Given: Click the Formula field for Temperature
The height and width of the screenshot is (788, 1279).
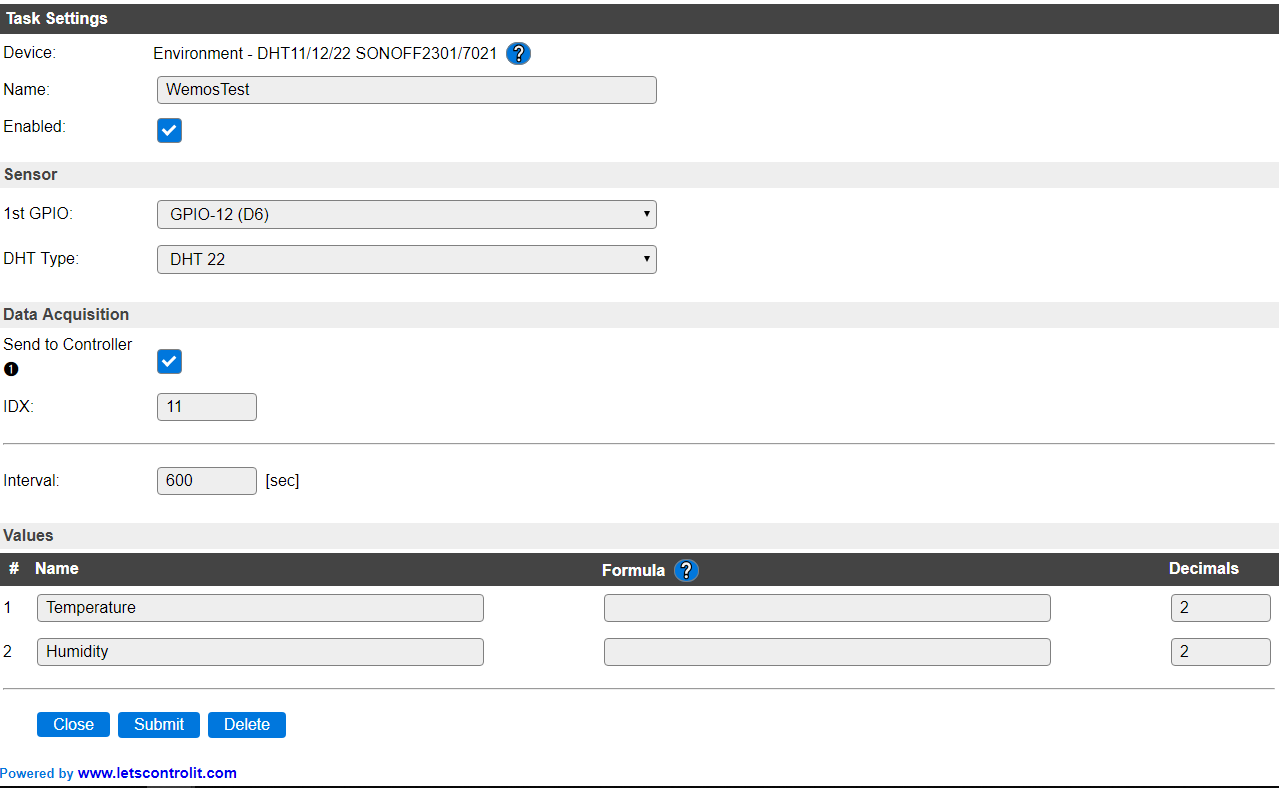Looking at the screenshot, I should (827, 608).
